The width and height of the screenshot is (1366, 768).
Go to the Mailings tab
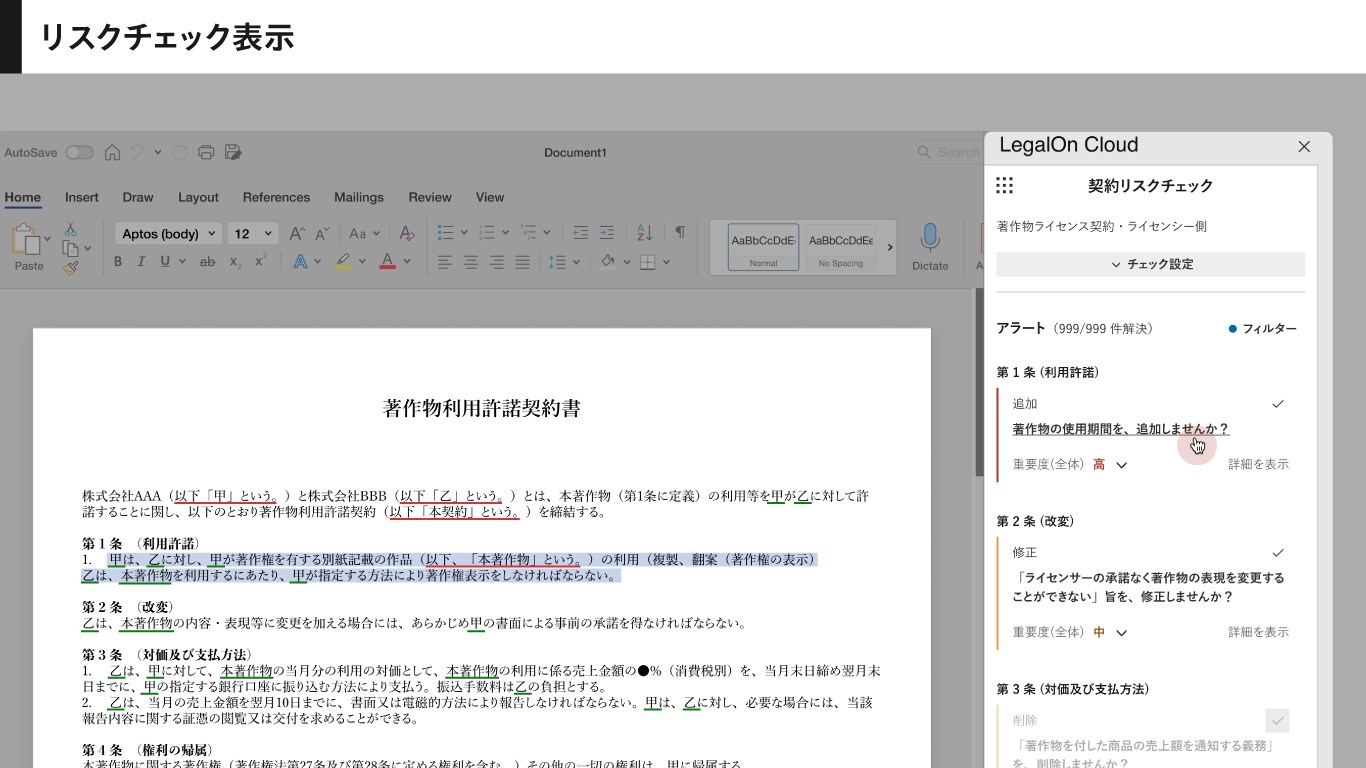pyautogui.click(x=359, y=197)
